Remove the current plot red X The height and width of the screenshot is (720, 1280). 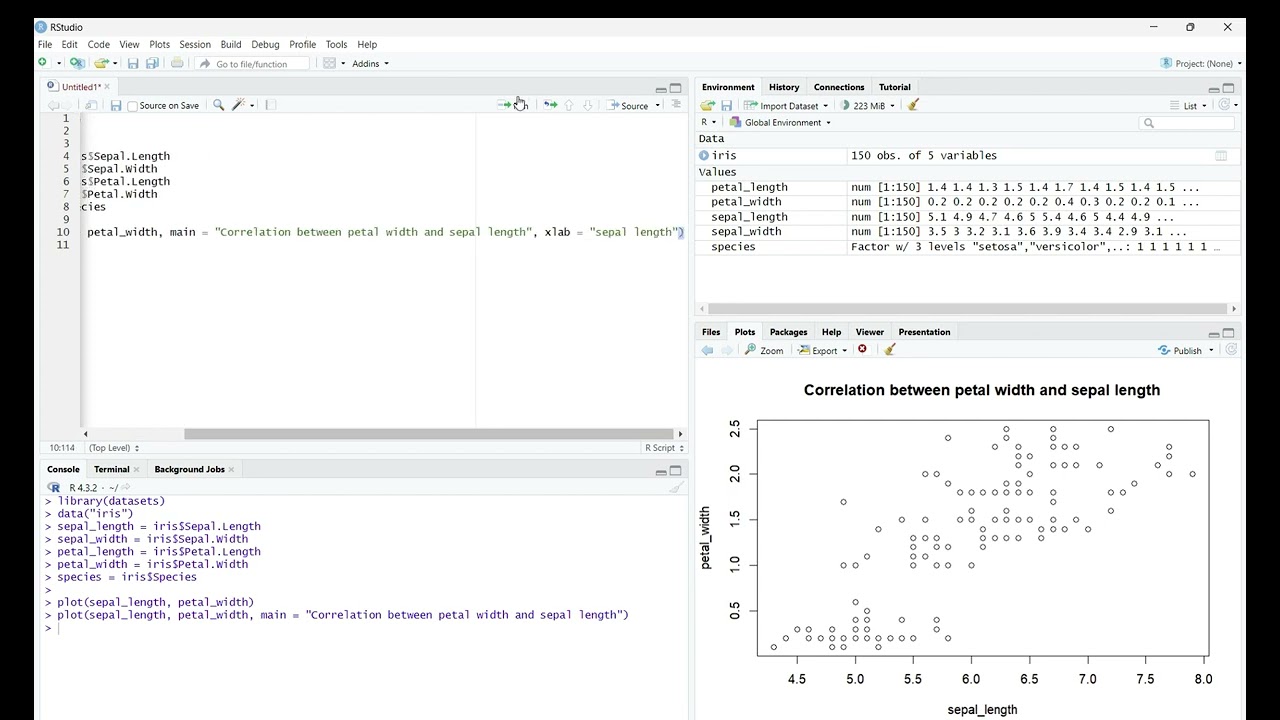[x=862, y=350]
